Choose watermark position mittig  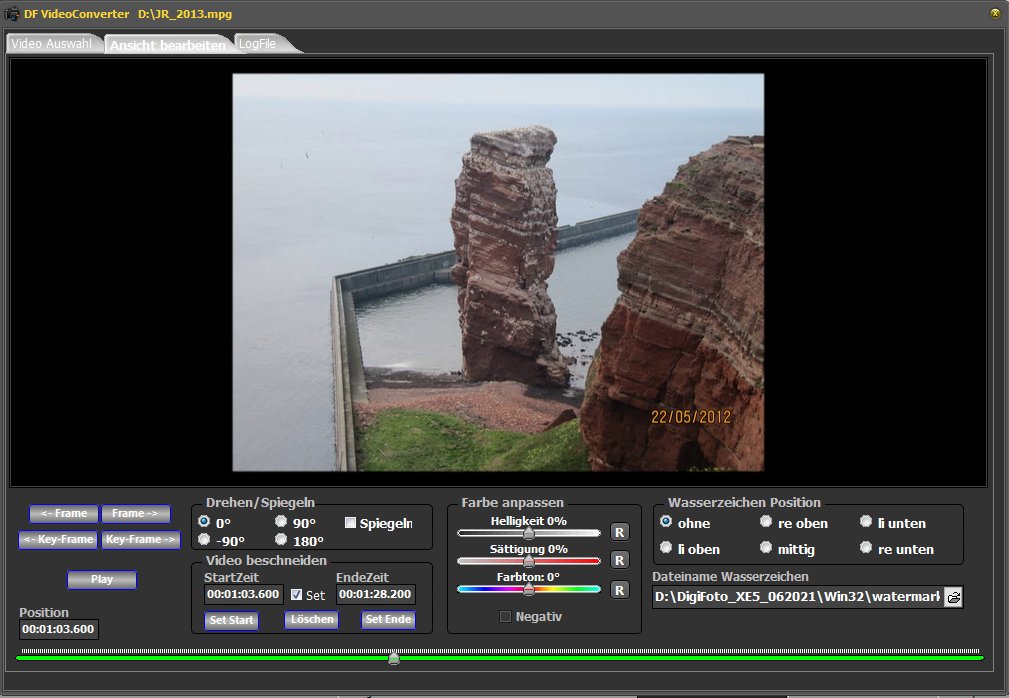766,548
